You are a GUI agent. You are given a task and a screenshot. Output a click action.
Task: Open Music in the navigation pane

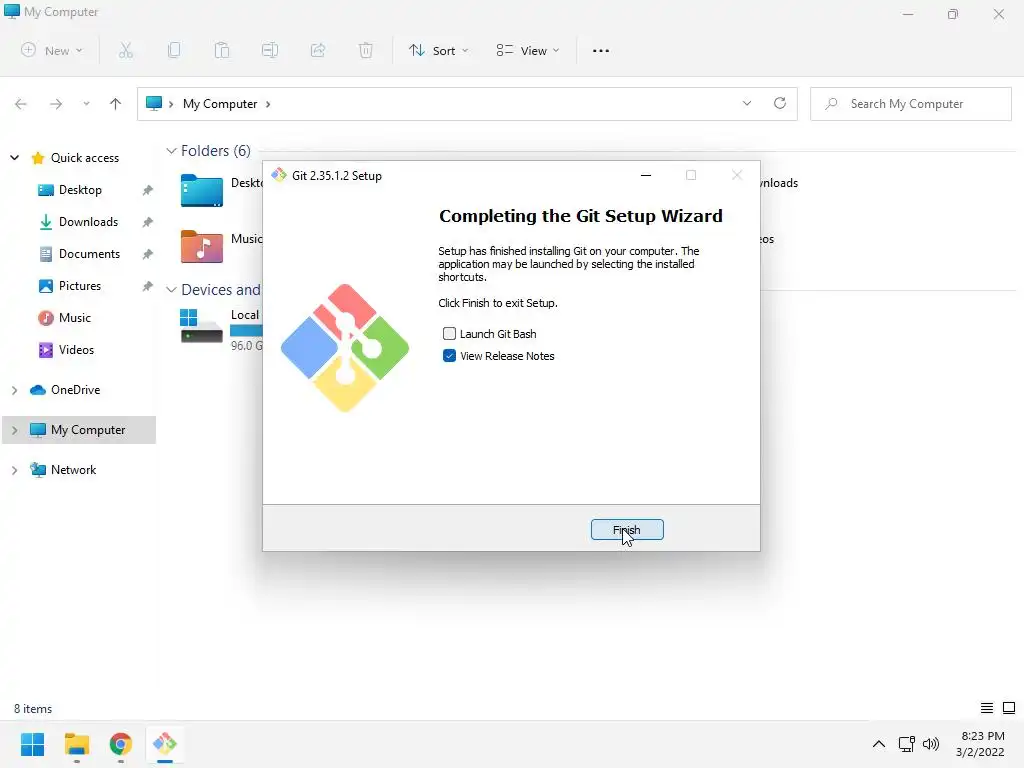tap(74, 317)
